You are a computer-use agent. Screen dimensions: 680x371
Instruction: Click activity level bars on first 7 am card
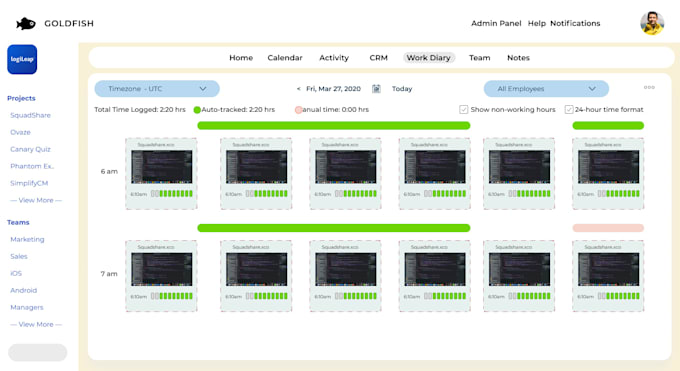(x=172, y=296)
